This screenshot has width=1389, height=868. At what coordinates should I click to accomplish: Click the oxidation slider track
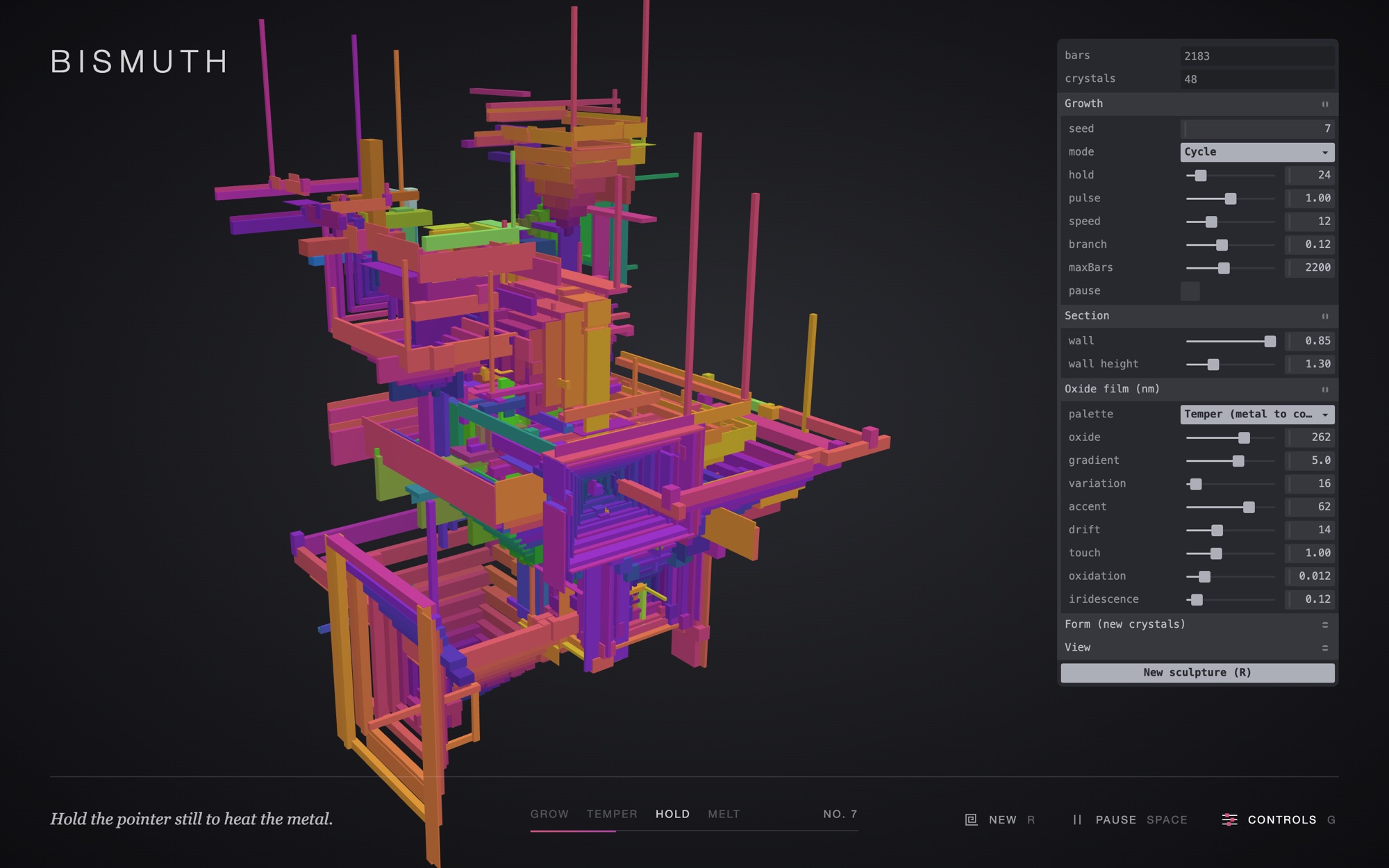click(1230, 576)
